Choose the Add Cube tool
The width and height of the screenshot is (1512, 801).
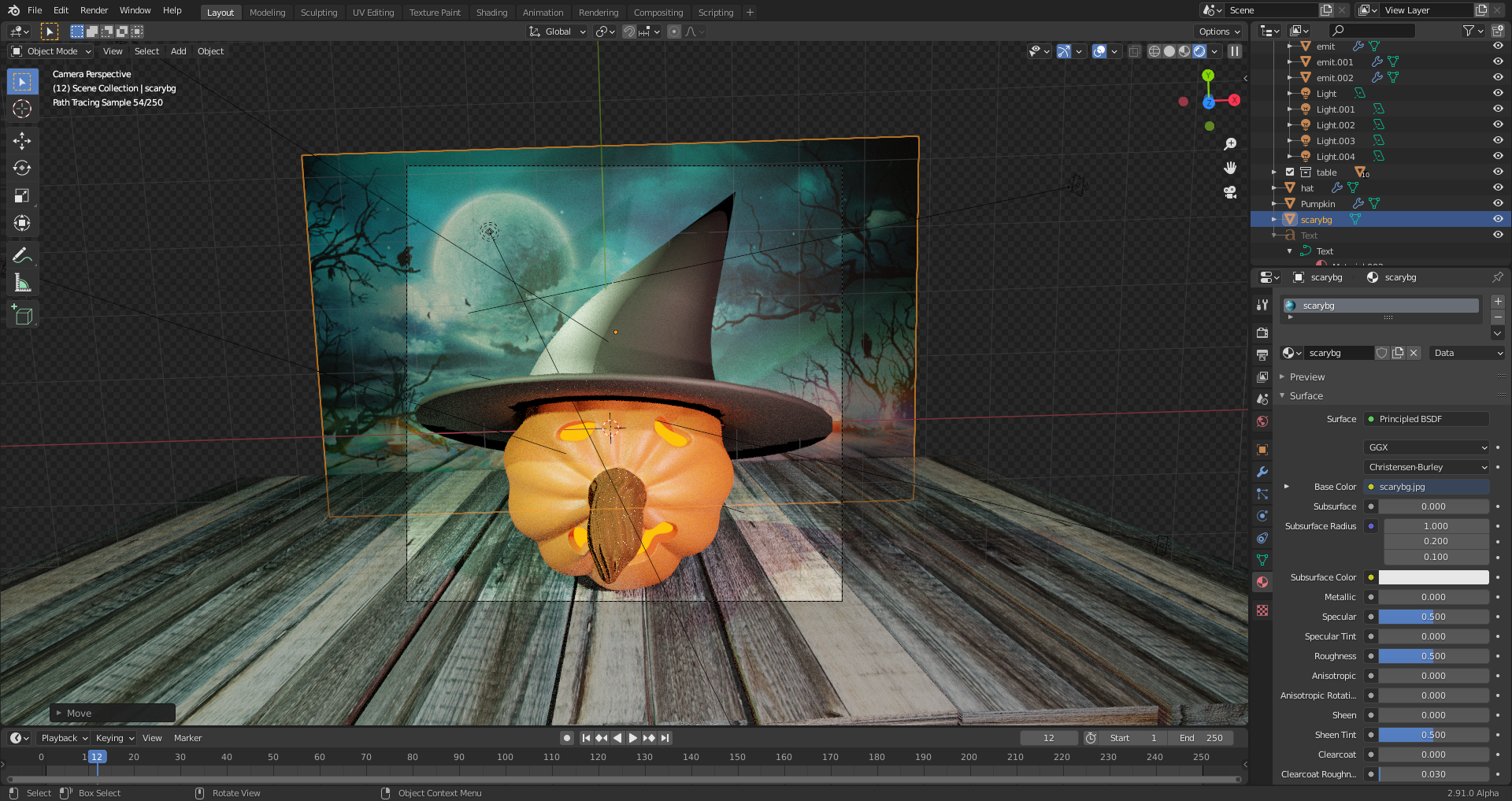click(x=22, y=315)
